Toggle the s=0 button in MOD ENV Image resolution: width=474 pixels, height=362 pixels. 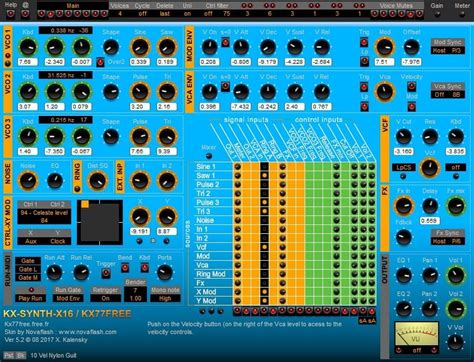point(226,42)
